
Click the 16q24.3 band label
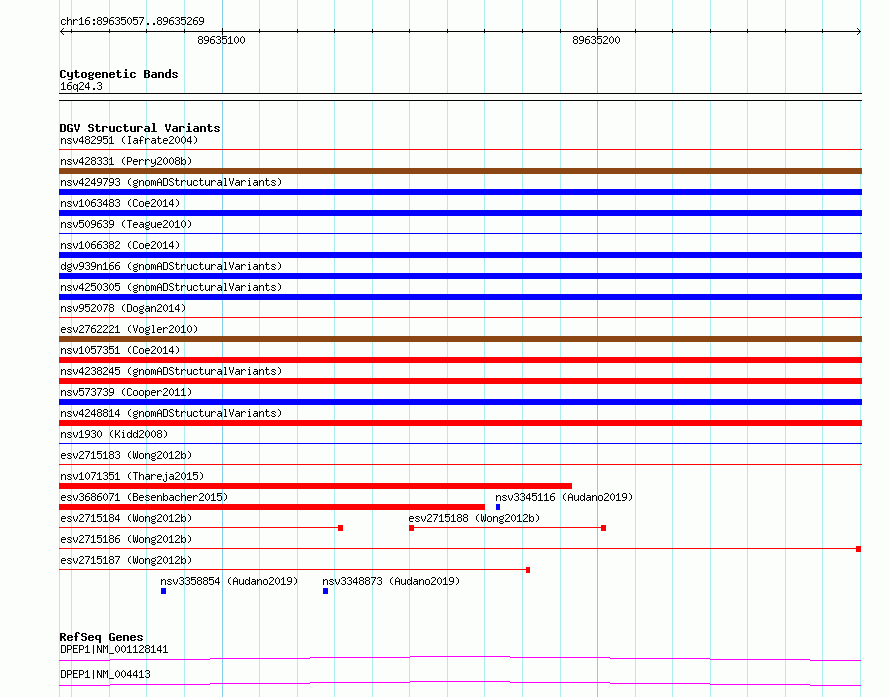click(x=81, y=86)
